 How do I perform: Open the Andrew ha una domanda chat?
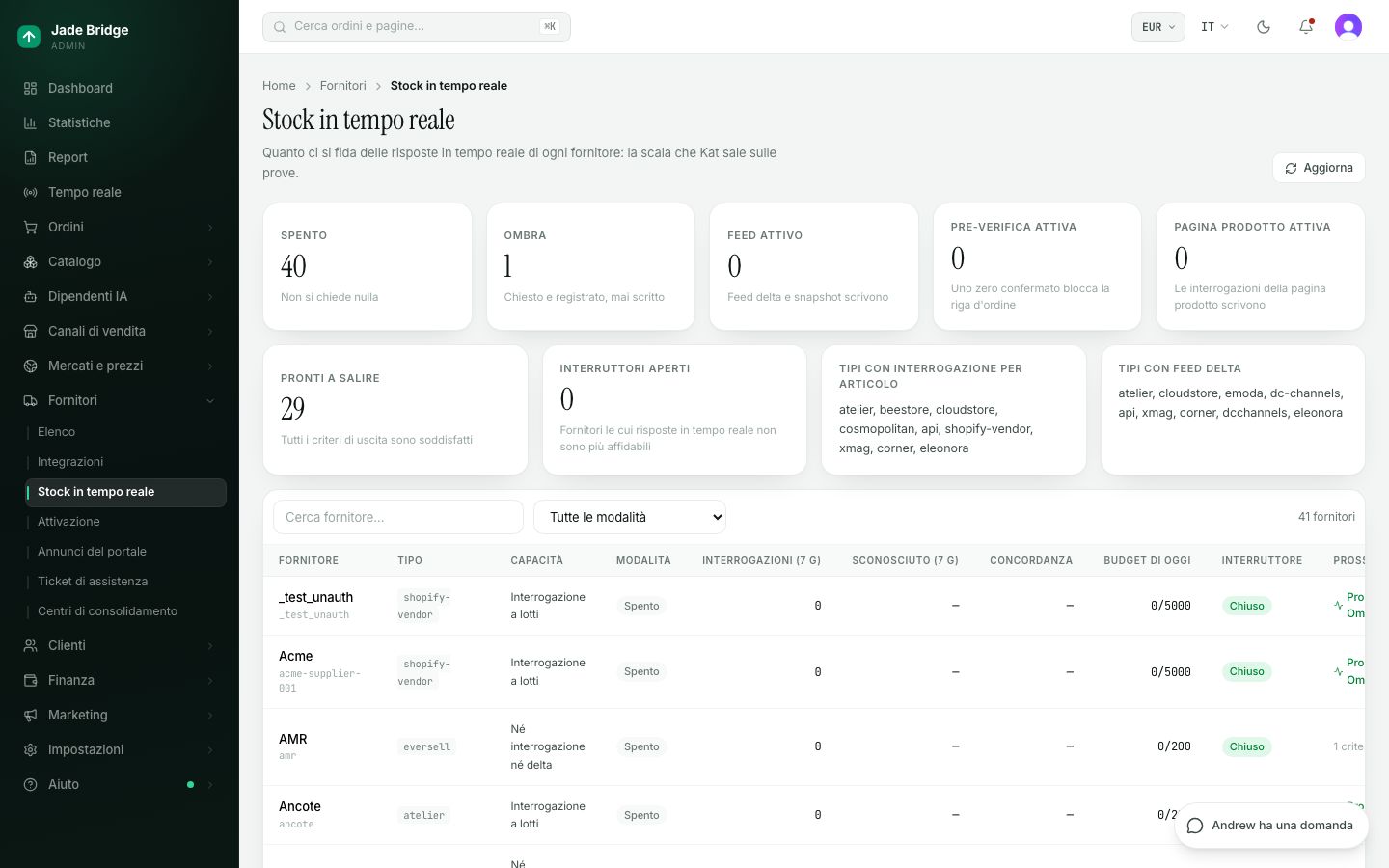[x=1271, y=826]
